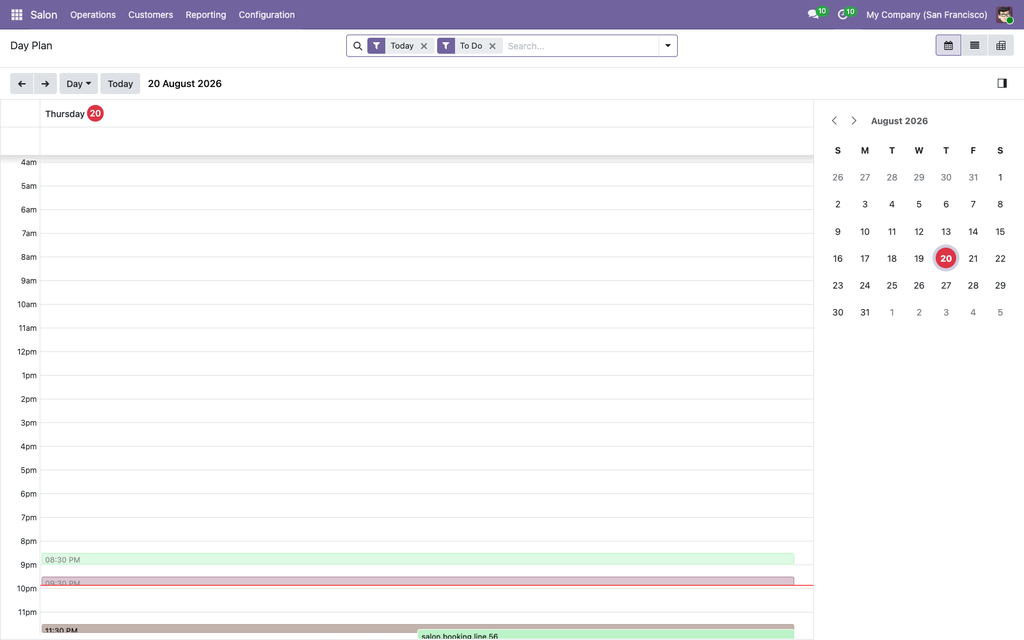This screenshot has width=1024, height=640.
Task: Select August 15 in mini calendar
Action: click(1000, 232)
